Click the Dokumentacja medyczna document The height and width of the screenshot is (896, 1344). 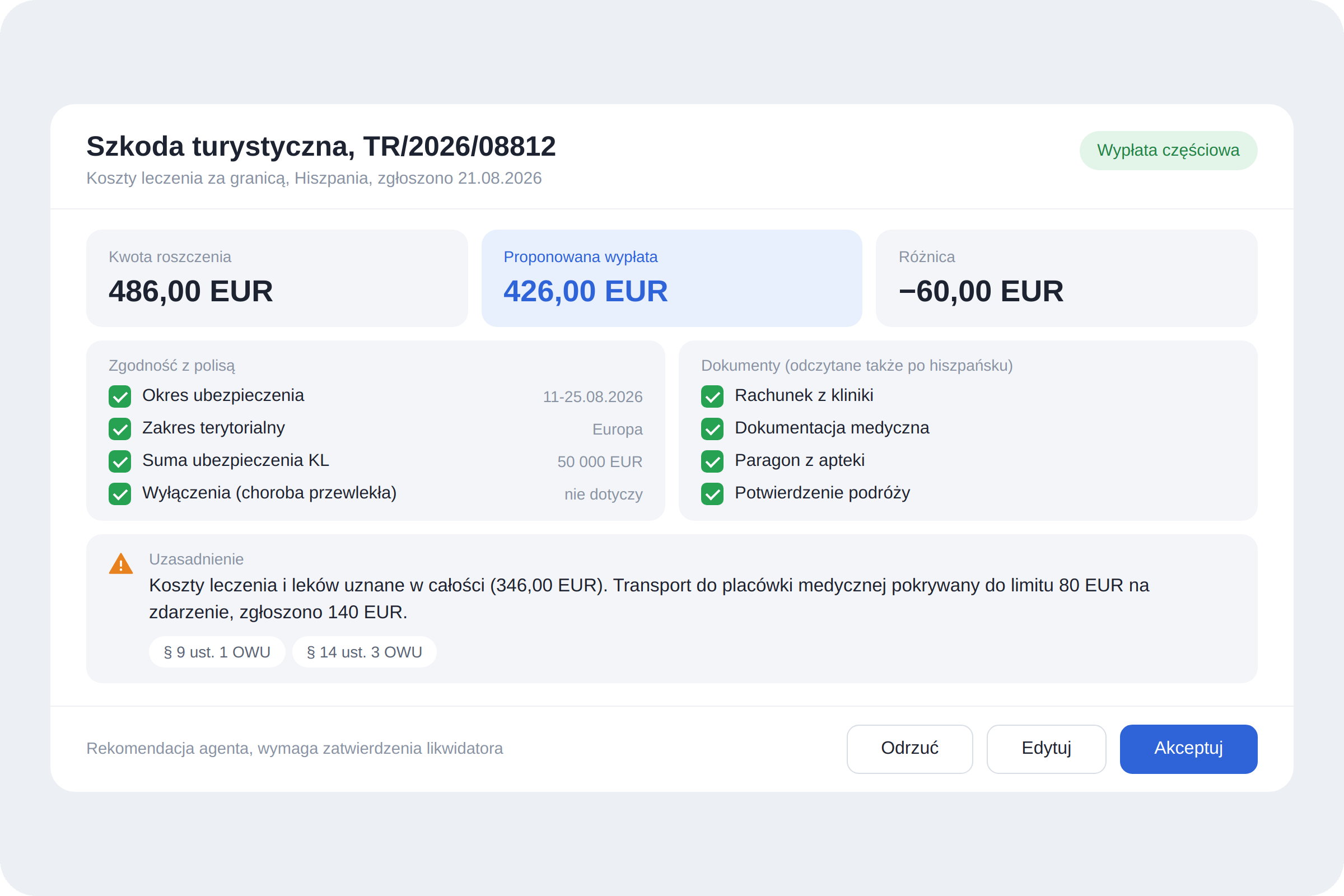(832, 428)
